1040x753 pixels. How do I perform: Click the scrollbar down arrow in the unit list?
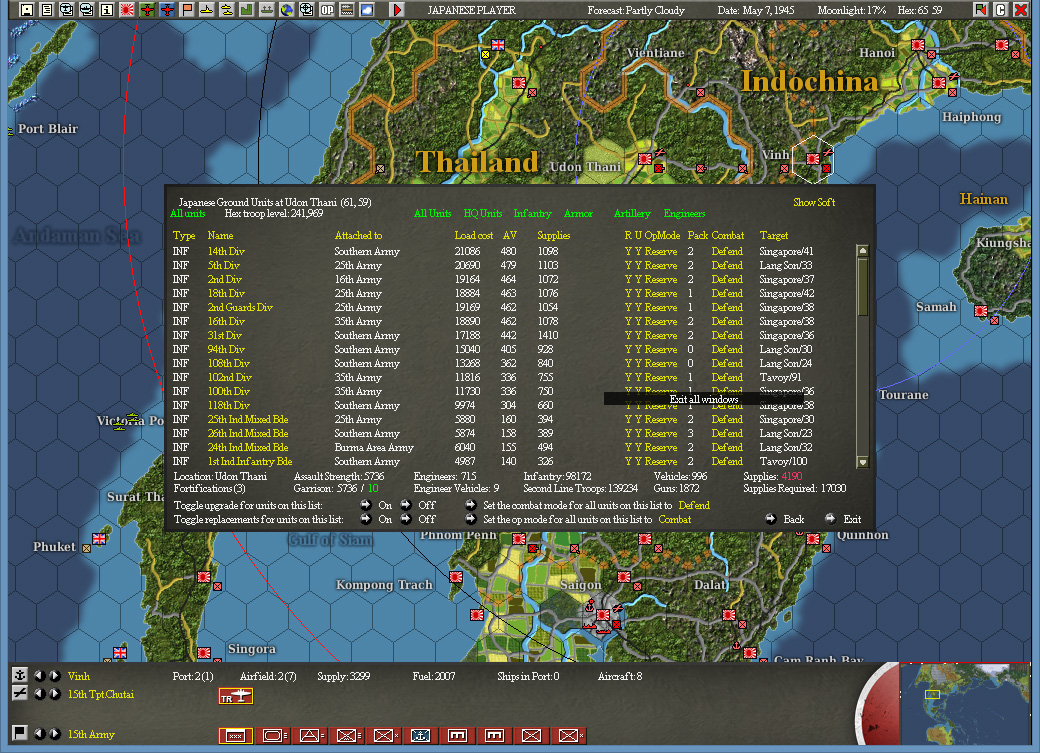(x=861, y=461)
